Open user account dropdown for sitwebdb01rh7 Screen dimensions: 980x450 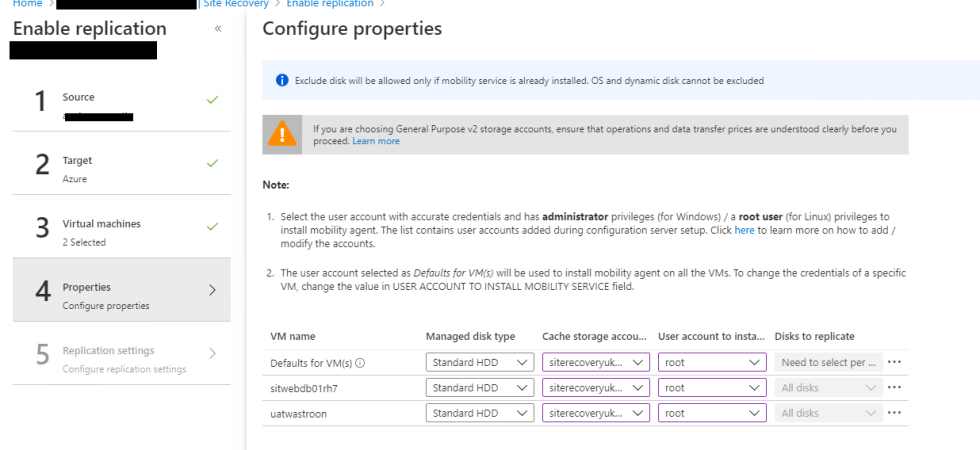point(712,388)
